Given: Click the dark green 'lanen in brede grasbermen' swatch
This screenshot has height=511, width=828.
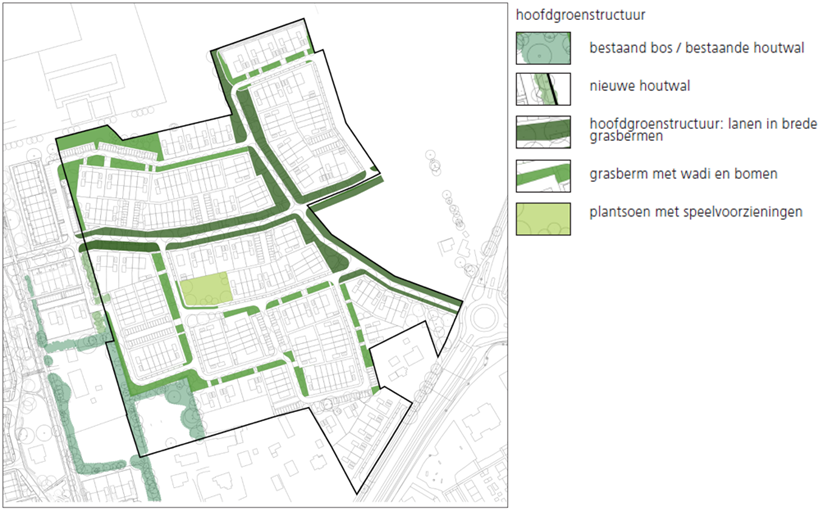Looking at the screenshot, I should coord(543,132).
